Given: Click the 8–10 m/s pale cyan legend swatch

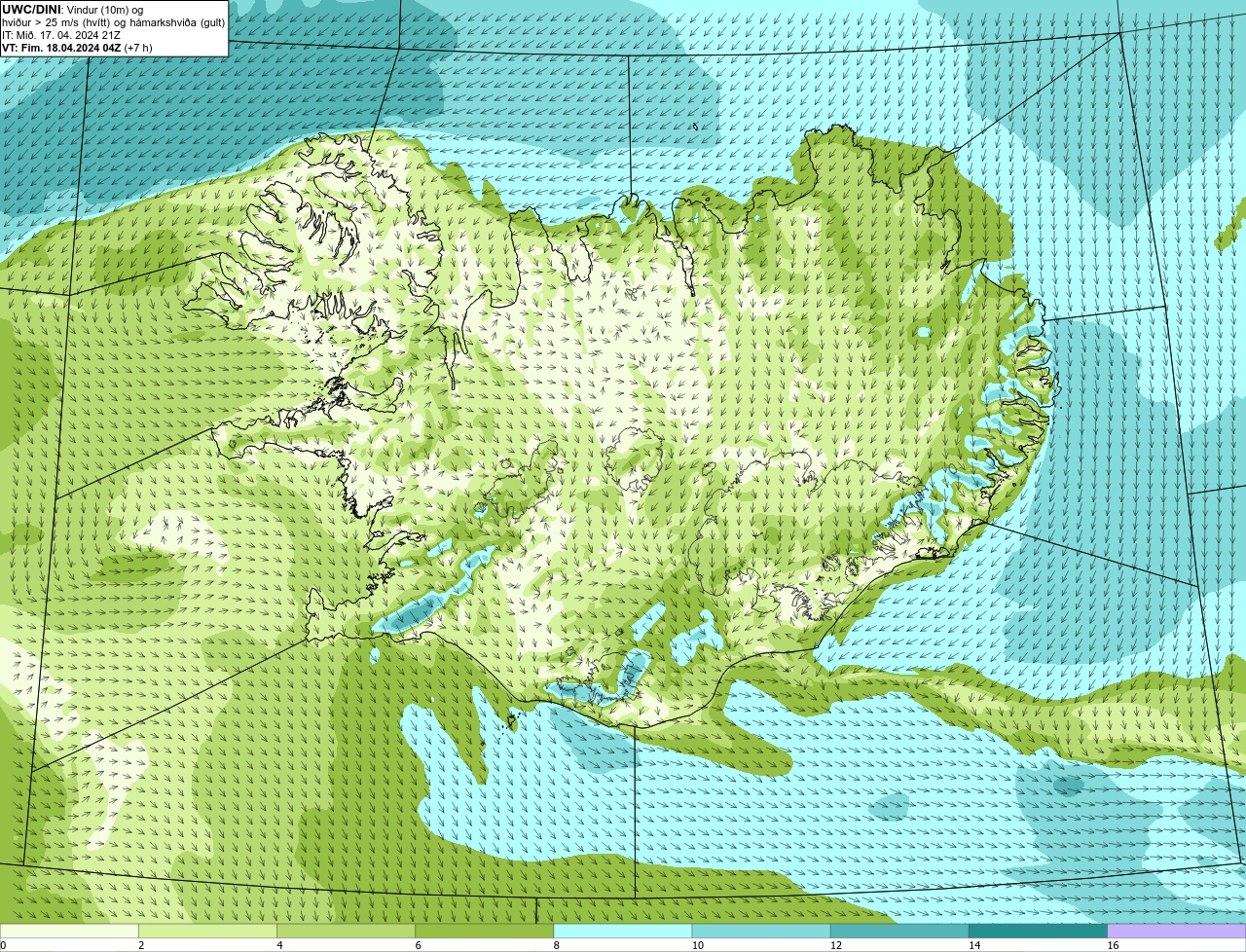Looking at the screenshot, I should [623, 931].
